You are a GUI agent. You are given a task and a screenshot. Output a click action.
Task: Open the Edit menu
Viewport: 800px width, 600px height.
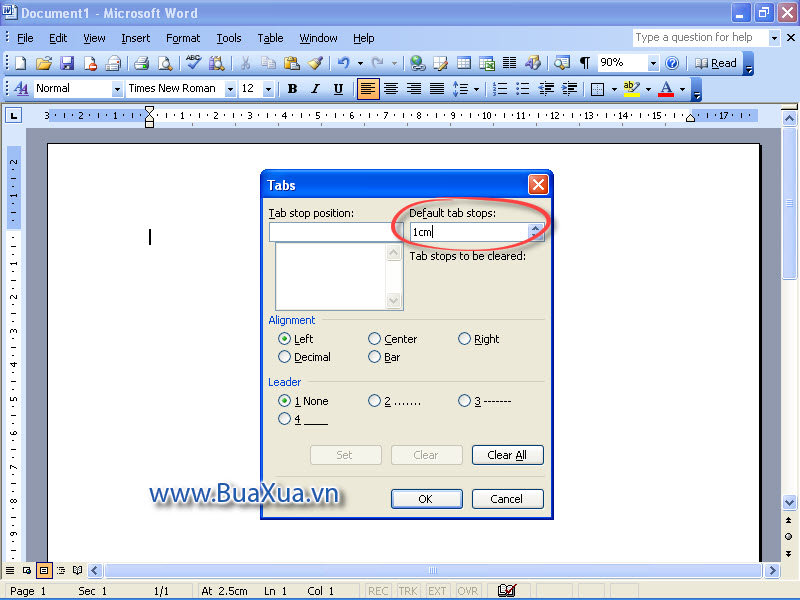pos(58,38)
